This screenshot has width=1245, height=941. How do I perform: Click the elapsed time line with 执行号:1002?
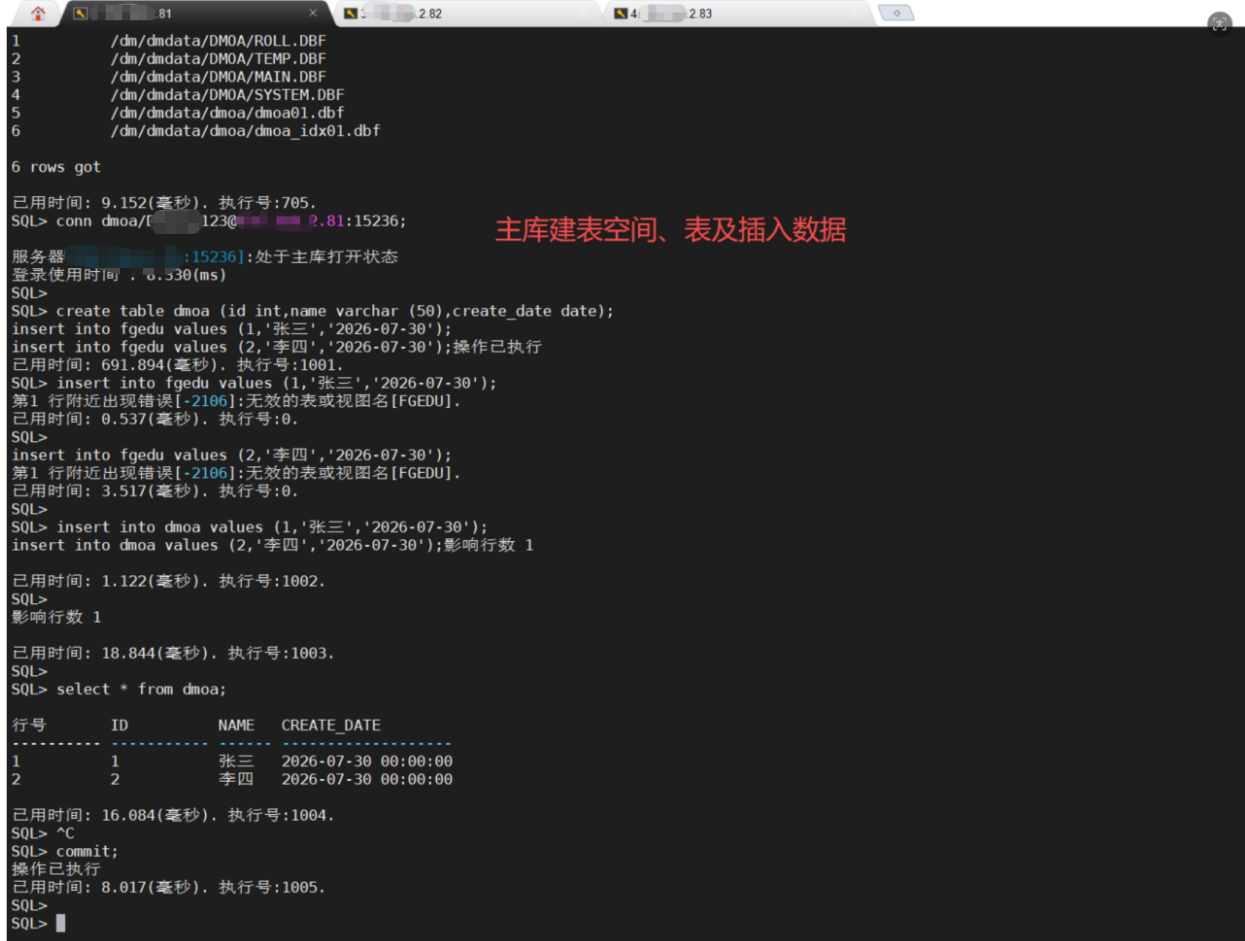click(x=168, y=581)
